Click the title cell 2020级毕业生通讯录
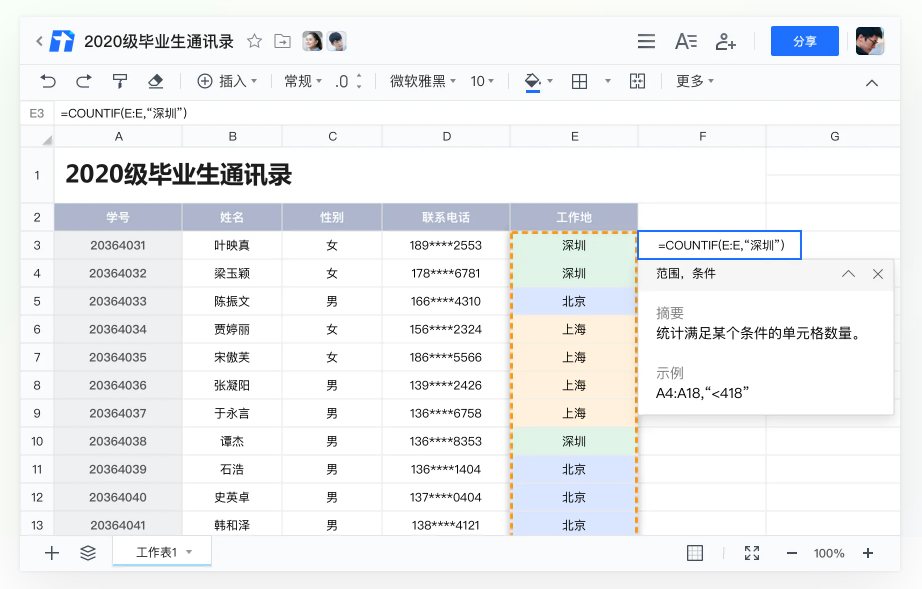The width and height of the screenshot is (922, 589). pos(410,175)
